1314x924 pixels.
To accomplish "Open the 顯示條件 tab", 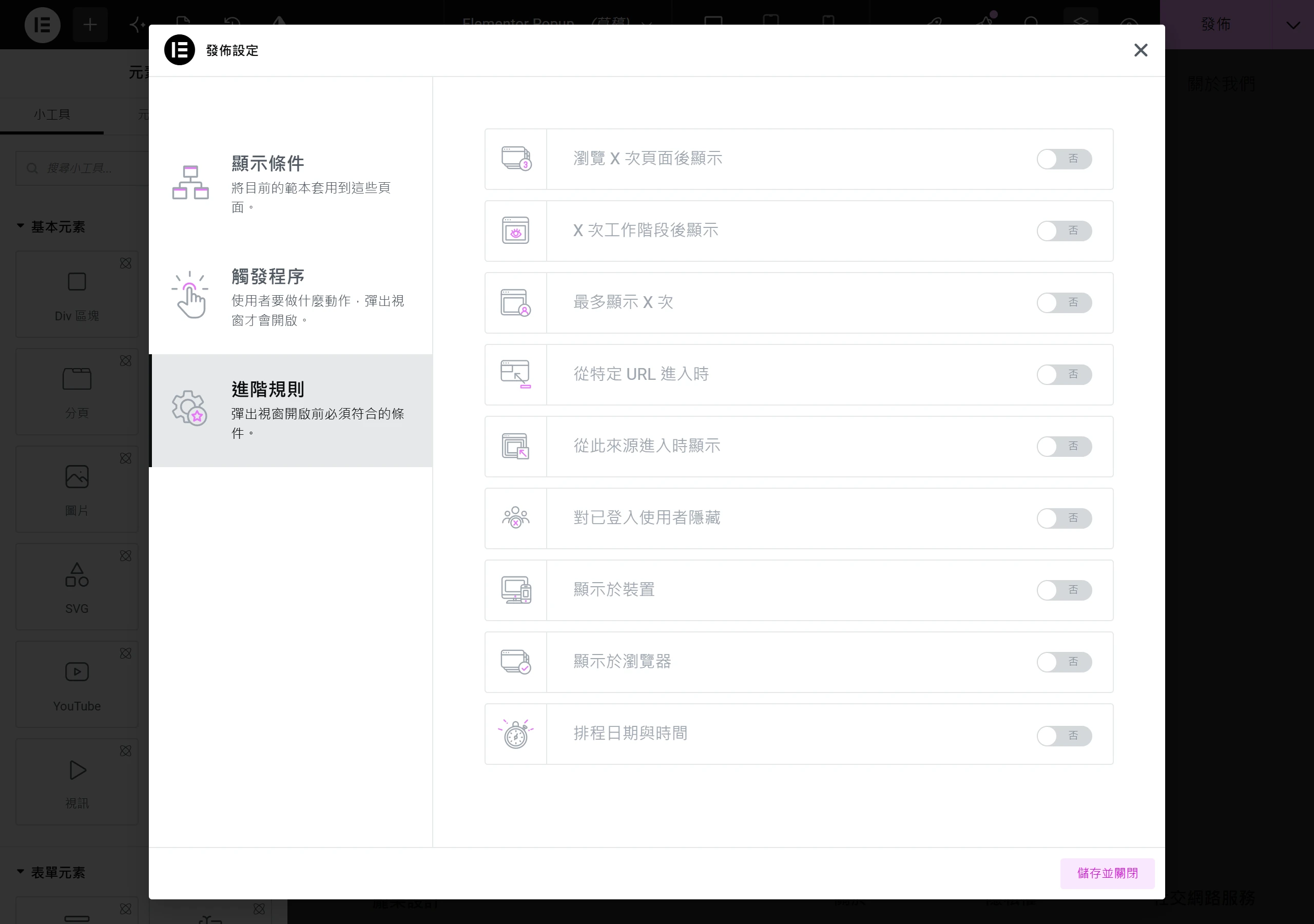I will point(291,184).
